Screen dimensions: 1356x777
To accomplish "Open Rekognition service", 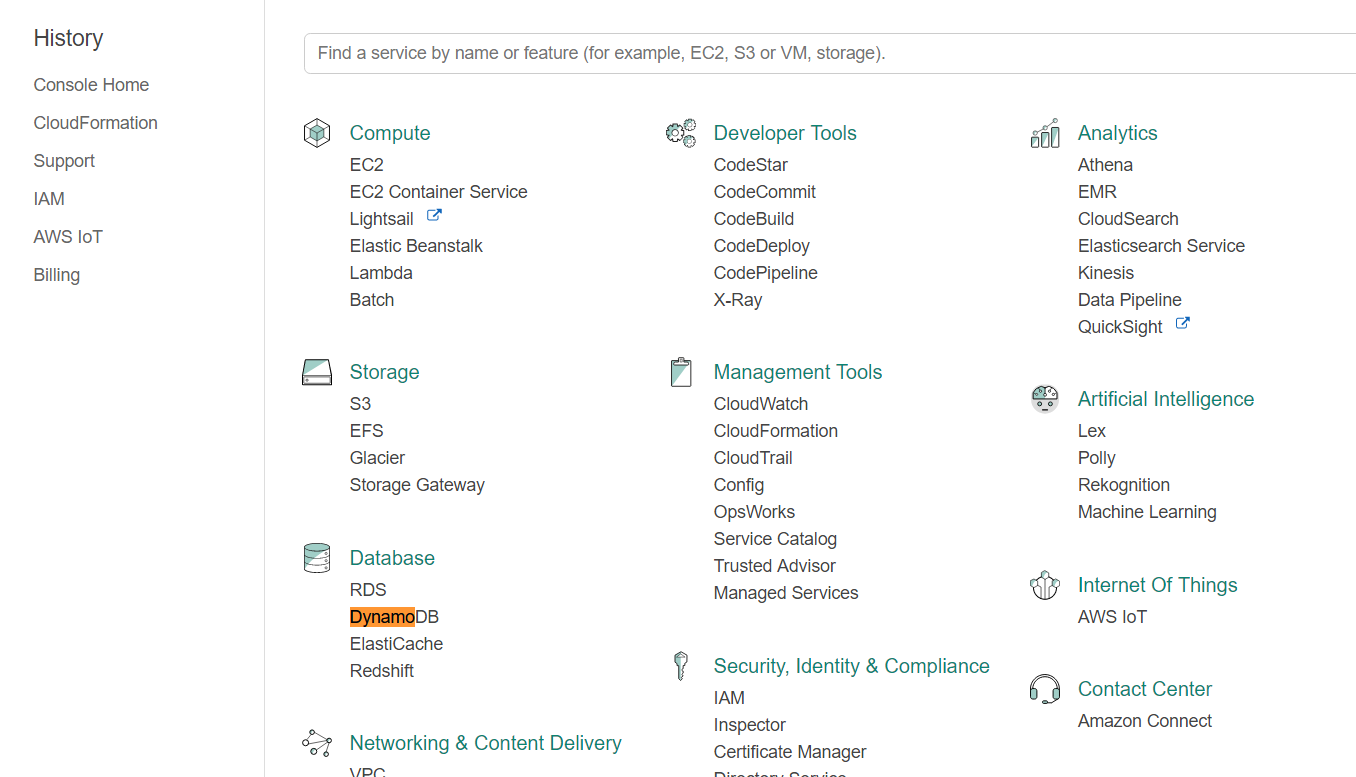I will coord(1124,485).
